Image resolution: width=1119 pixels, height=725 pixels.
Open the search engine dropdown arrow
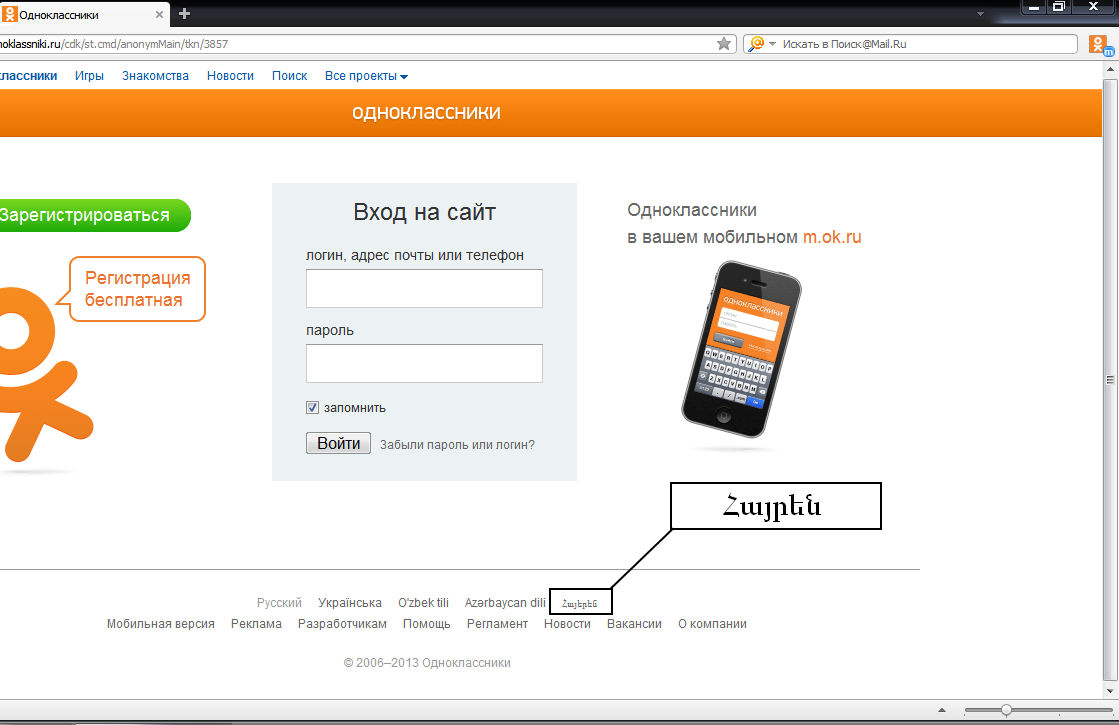tap(772, 44)
